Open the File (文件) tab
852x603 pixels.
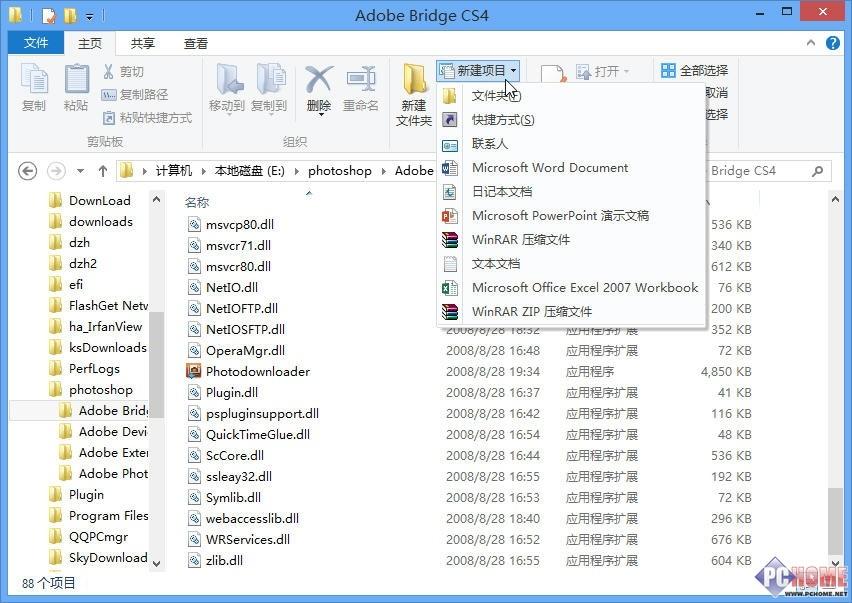pyautogui.click(x=36, y=43)
